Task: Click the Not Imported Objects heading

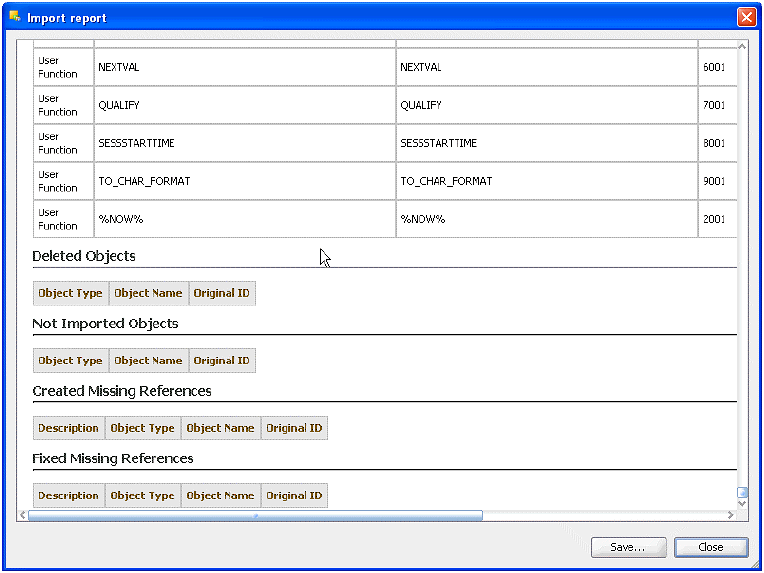Action: tap(105, 324)
